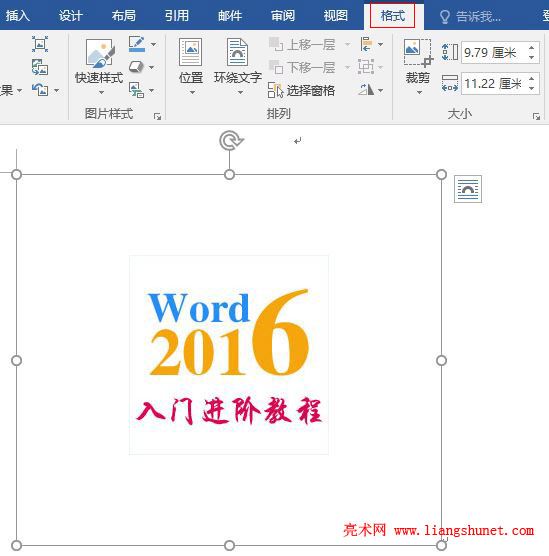The width and height of the screenshot is (549, 556).
Task: Click the picture effects icon
Action: (x=136, y=67)
